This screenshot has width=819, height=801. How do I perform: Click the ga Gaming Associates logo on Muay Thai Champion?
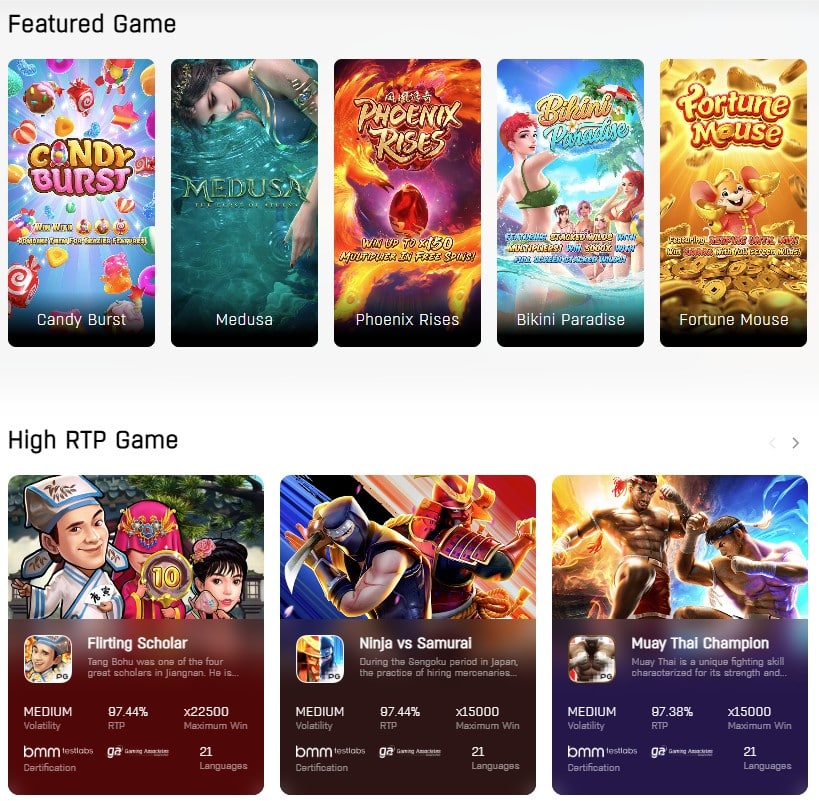(682, 751)
